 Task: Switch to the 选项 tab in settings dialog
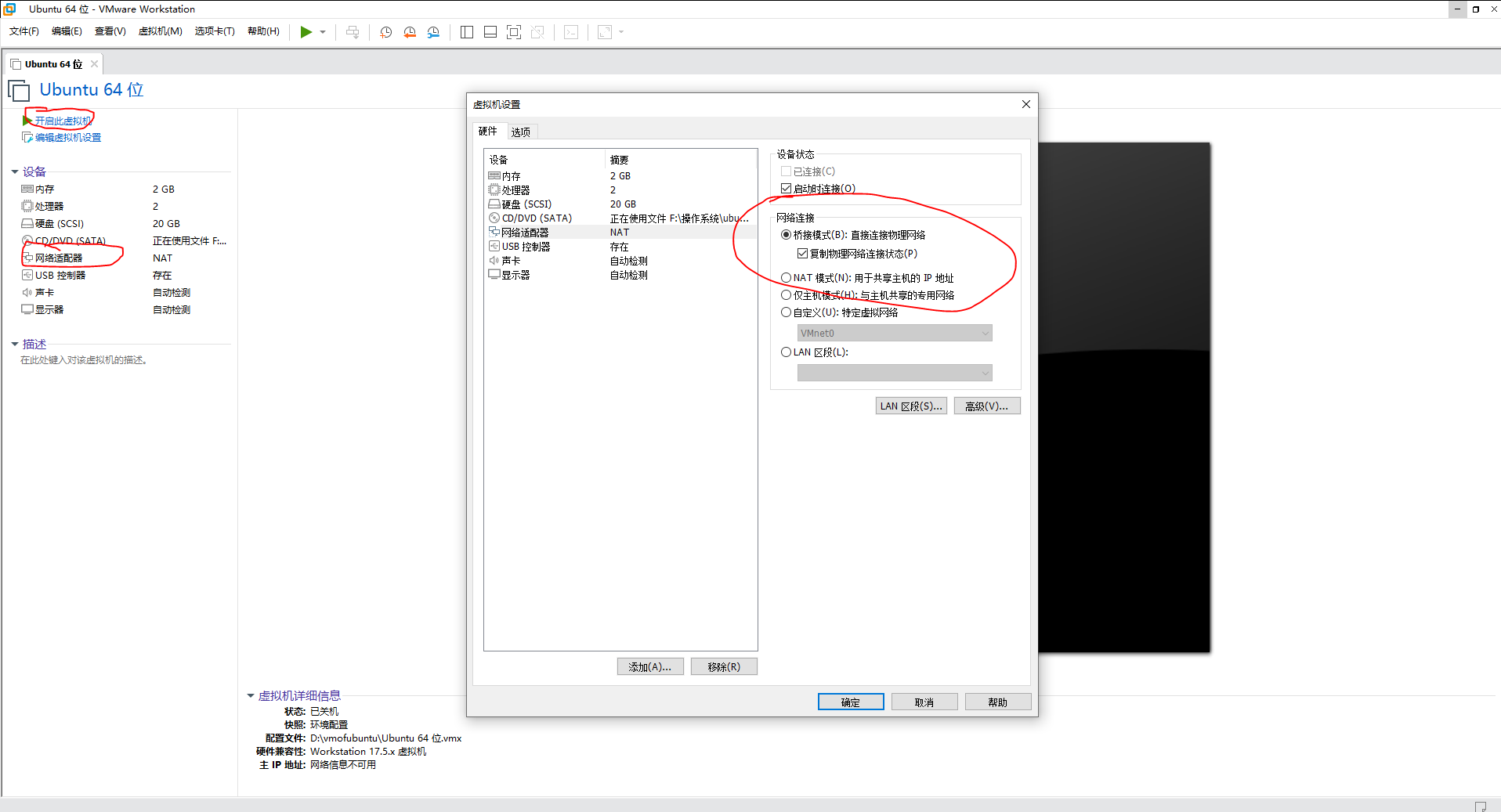(521, 132)
